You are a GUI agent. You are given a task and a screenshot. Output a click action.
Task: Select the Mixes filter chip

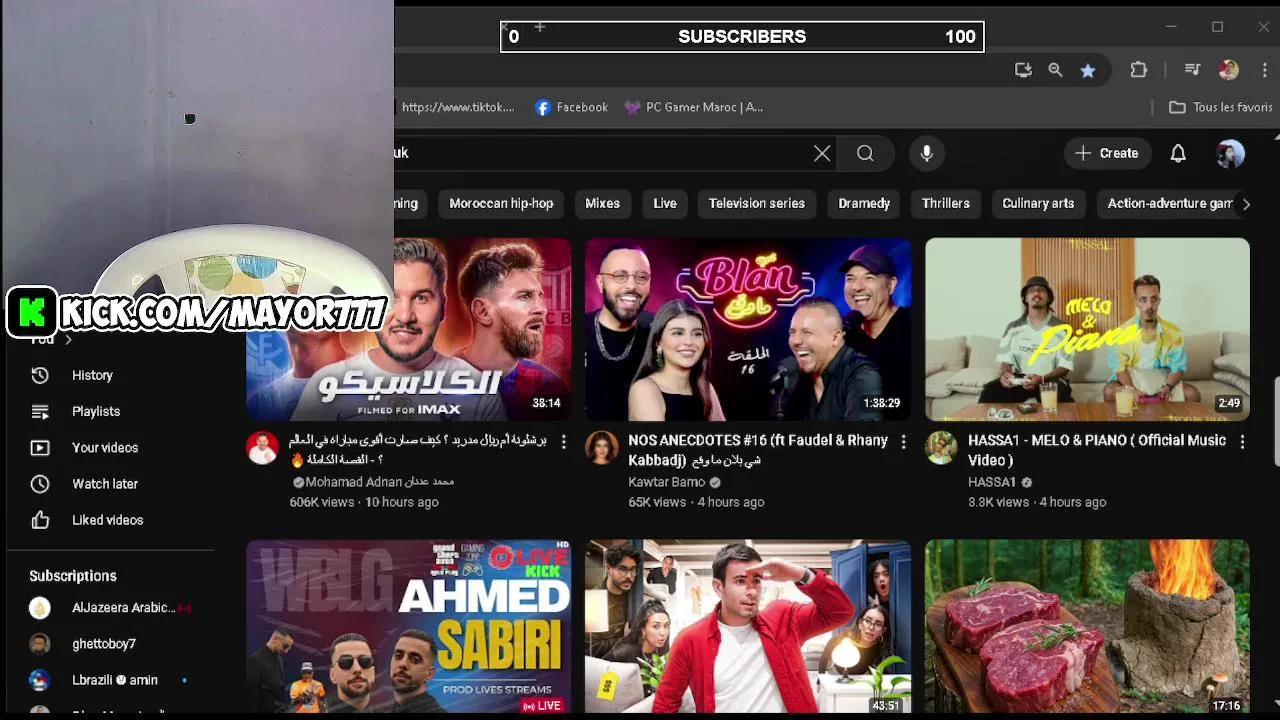(602, 203)
